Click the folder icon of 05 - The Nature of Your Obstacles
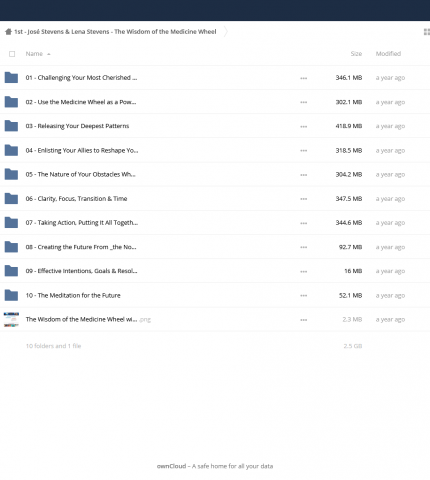 [x=11, y=174]
